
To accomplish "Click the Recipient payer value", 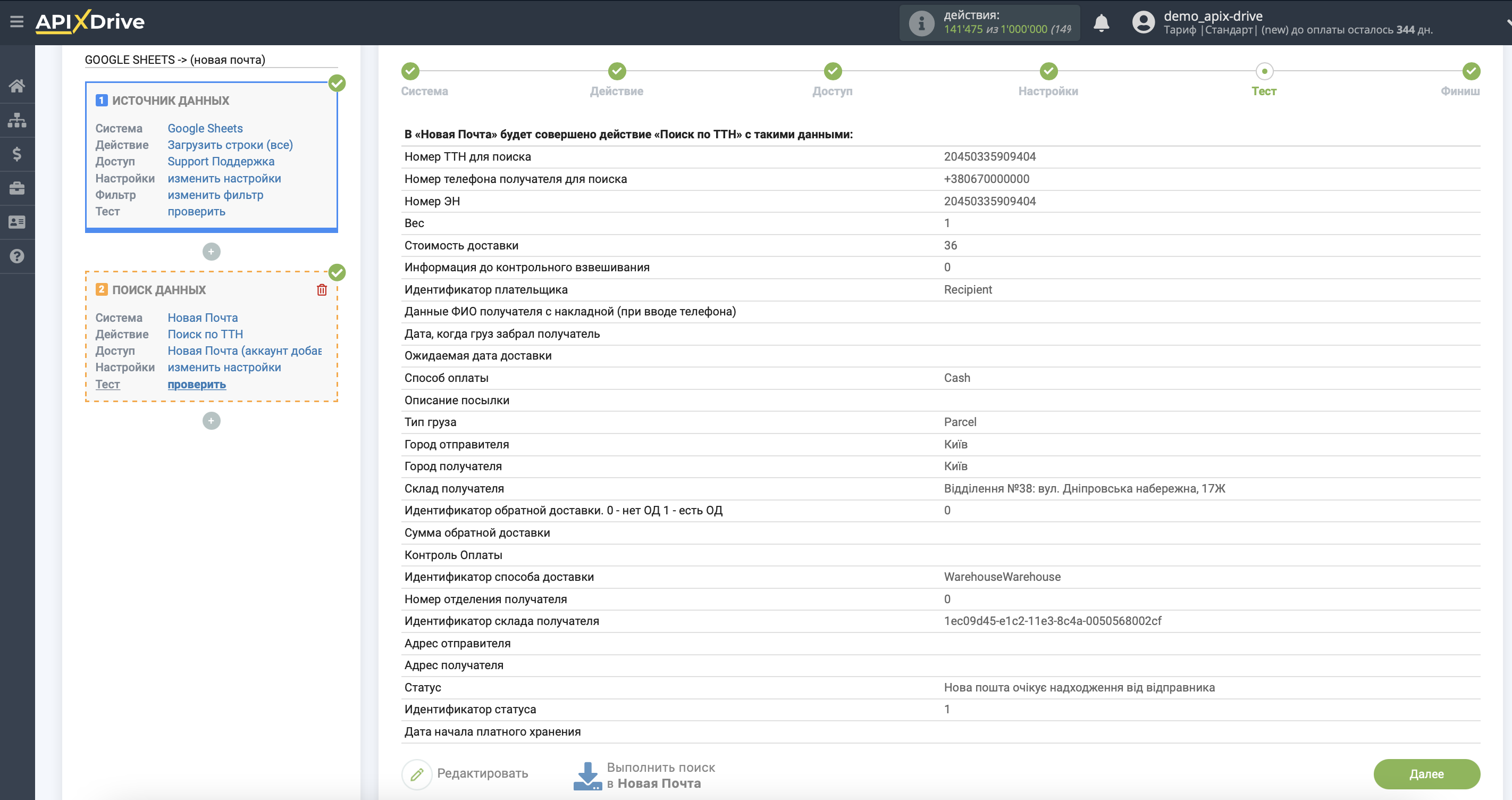I will coord(967,289).
